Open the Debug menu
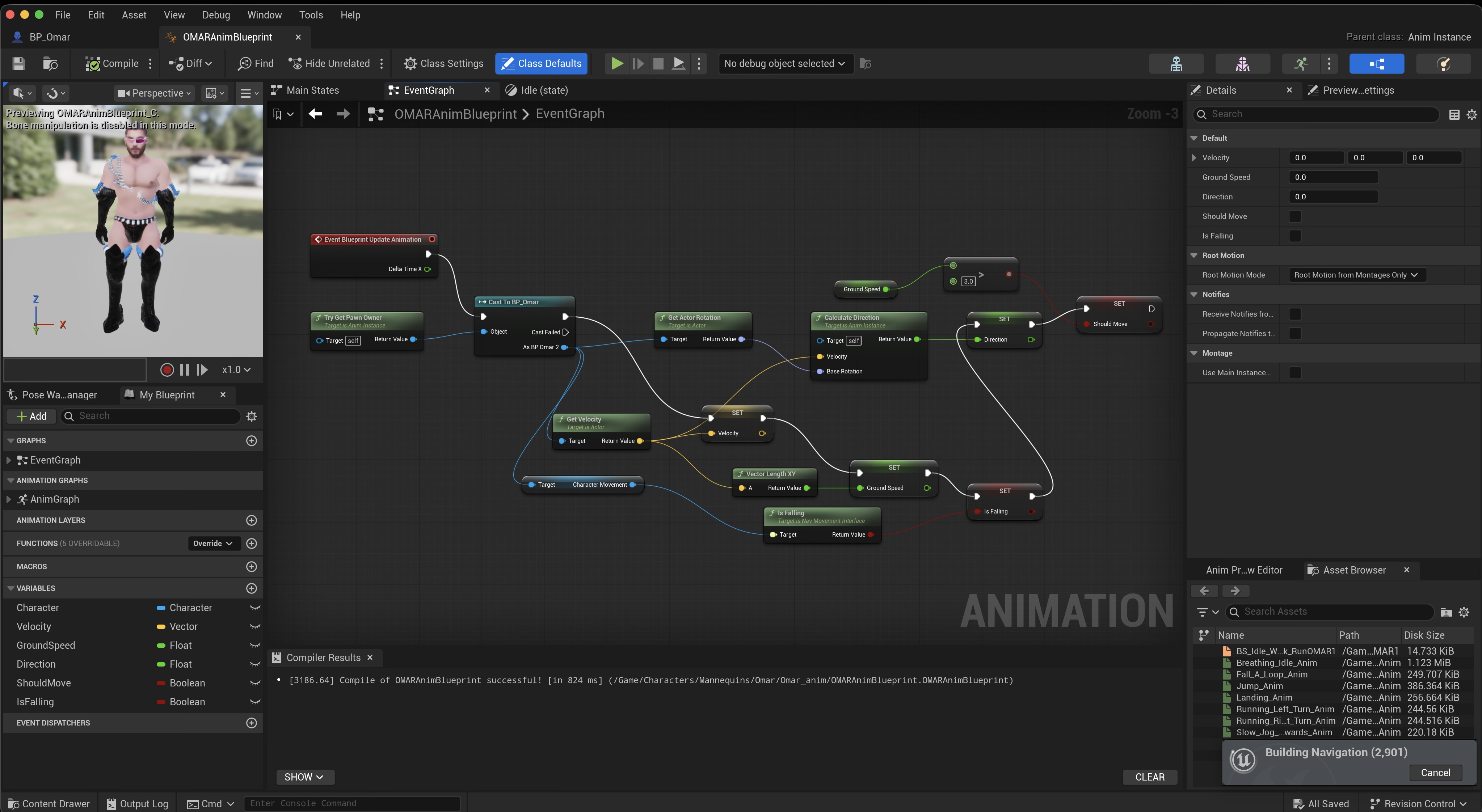1482x812 pixels. click(216, 15)
